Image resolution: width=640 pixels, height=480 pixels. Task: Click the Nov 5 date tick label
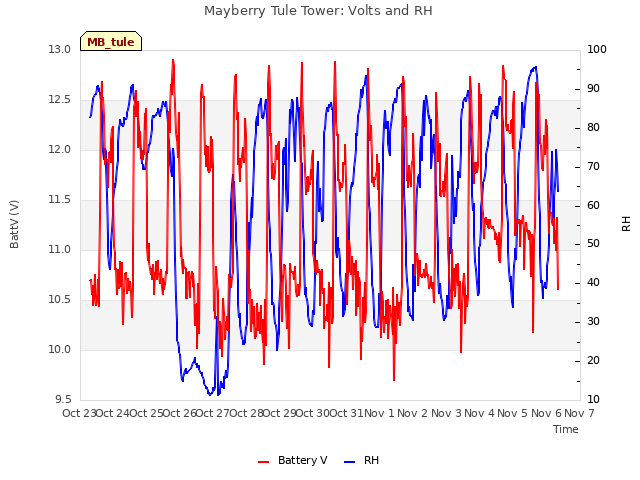coord(513,413)
